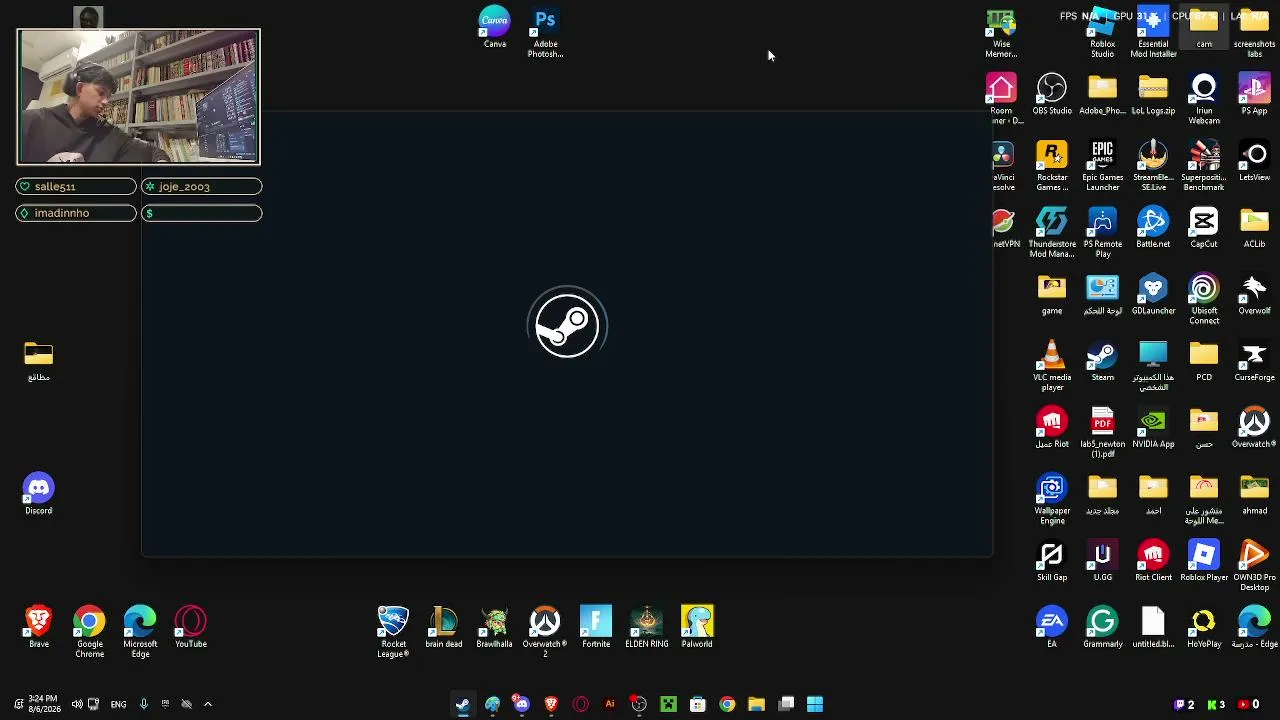Screen dimensions: 1280x720
Task: Select the ELDEN RING game icon
Action: 646,628
